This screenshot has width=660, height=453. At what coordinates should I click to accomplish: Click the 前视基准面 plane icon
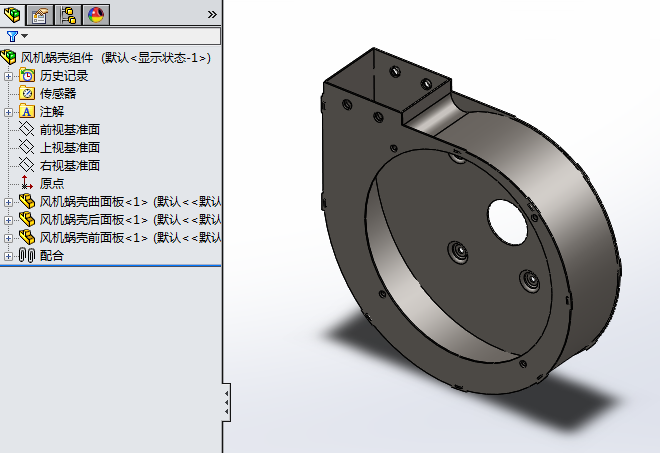point(27,129)
